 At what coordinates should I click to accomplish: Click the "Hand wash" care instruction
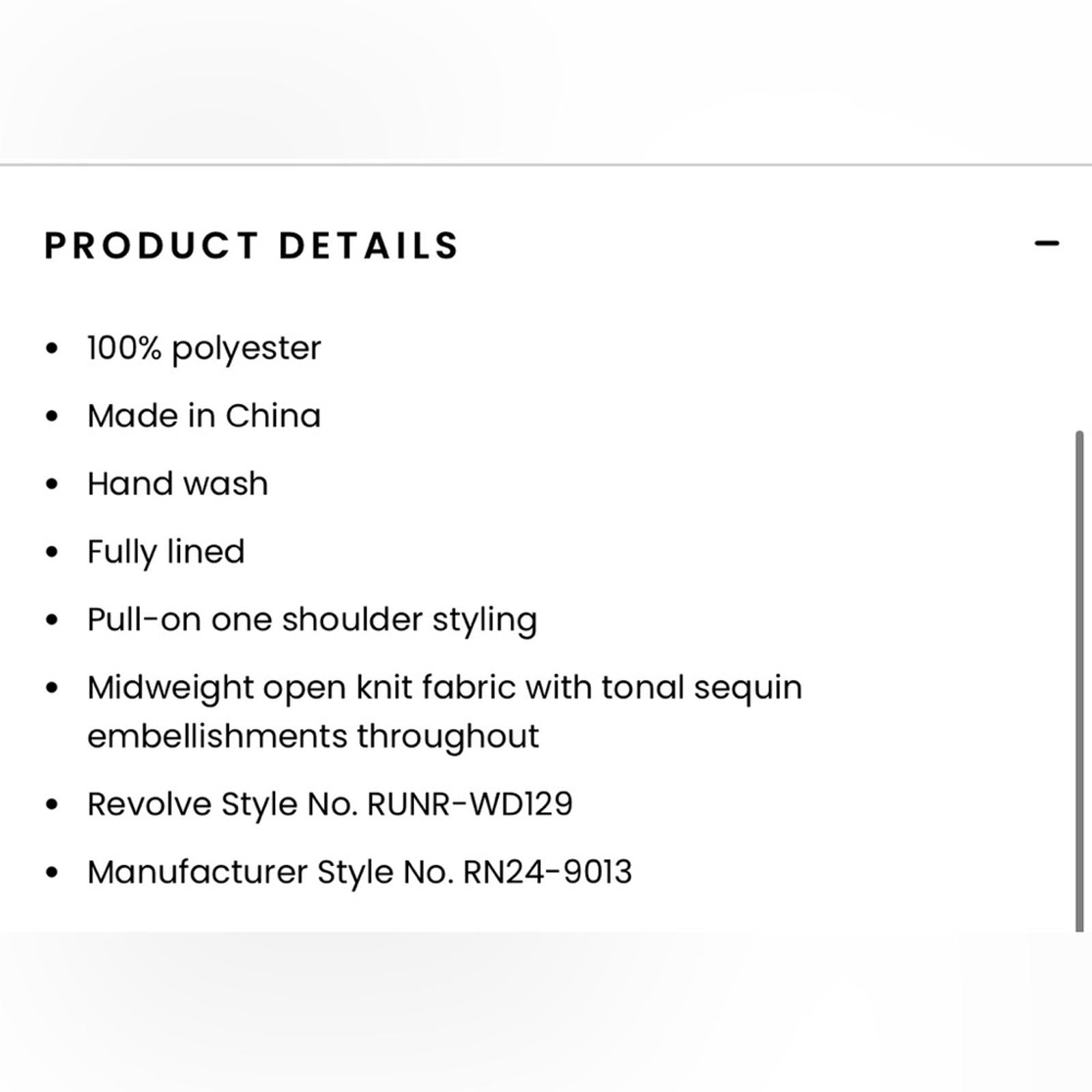tap(177, 484)
